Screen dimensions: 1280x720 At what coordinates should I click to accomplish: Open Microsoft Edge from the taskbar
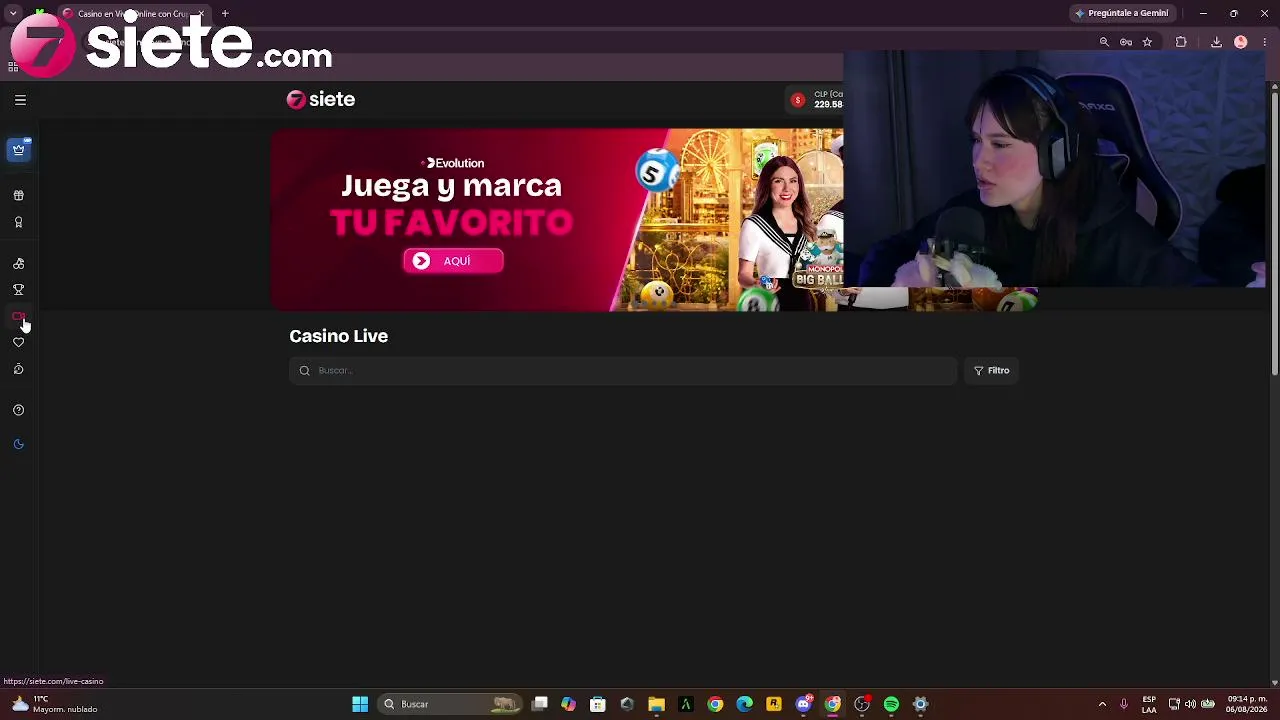coord(744,704)
